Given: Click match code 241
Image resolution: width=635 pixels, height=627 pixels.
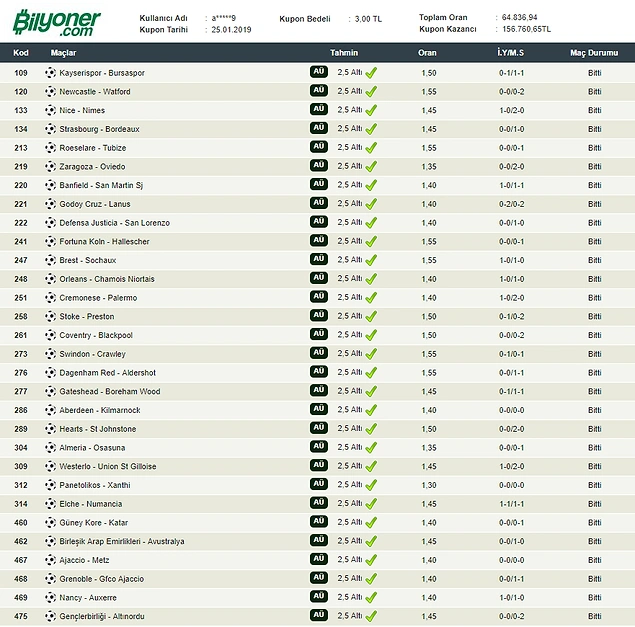Looking at the screenshot, I should 21,241.
